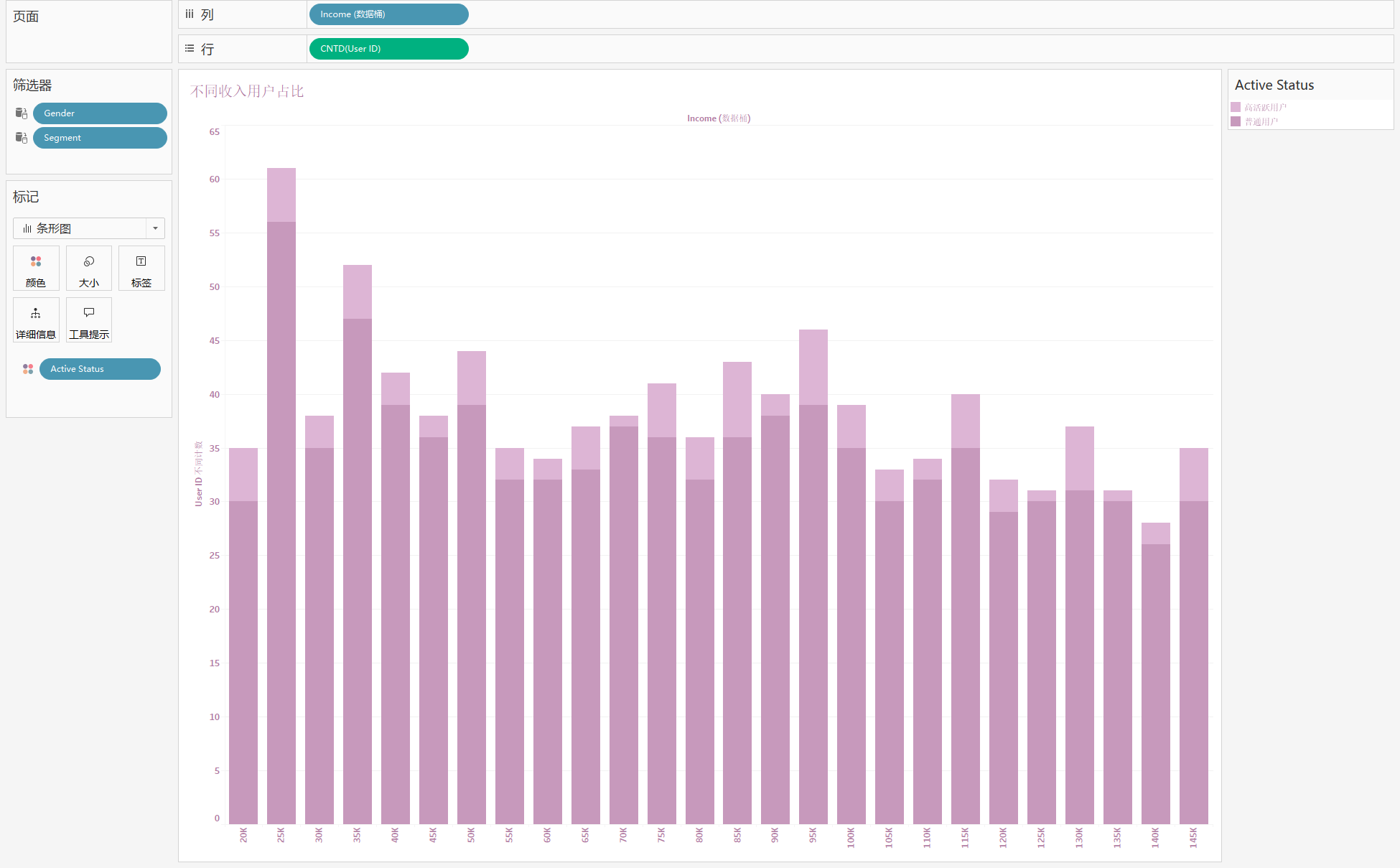Open the 详细信息 (Detail) marks card
Screen dimensions: 1400x868
[36, 320]
